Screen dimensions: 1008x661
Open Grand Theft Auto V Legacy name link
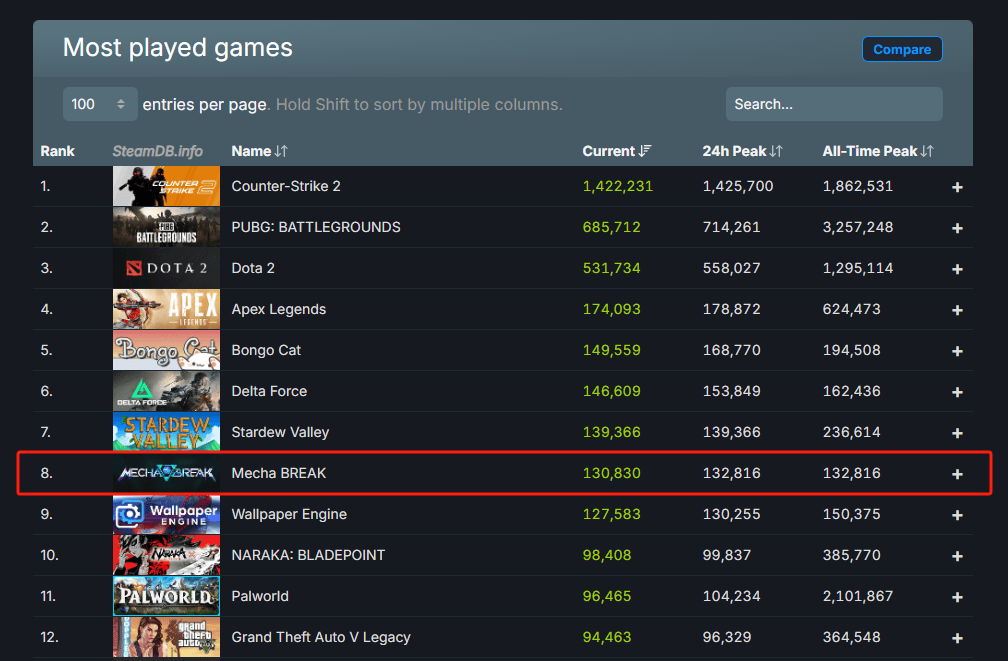tap(321, 637)
